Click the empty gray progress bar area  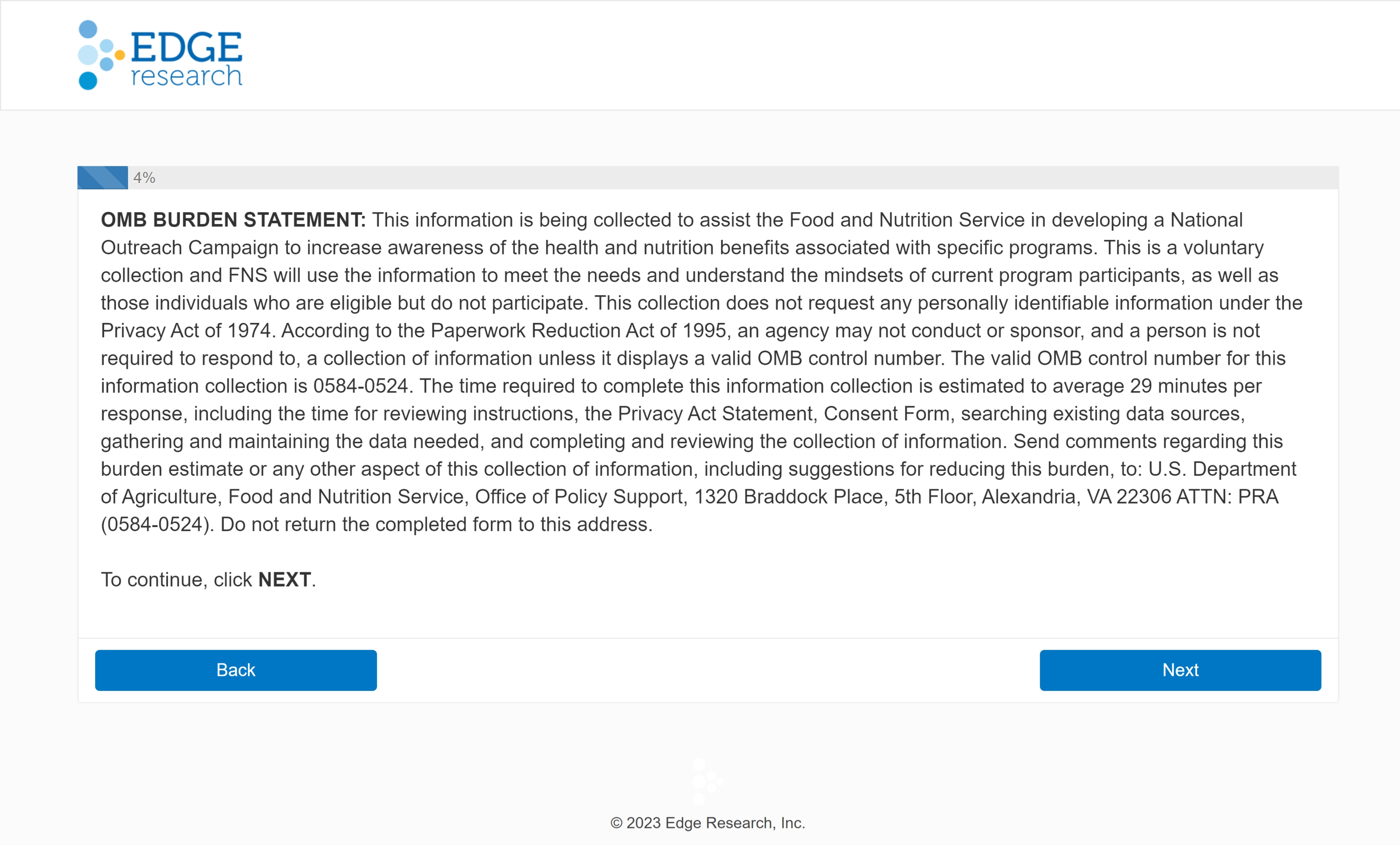(739, 178)
